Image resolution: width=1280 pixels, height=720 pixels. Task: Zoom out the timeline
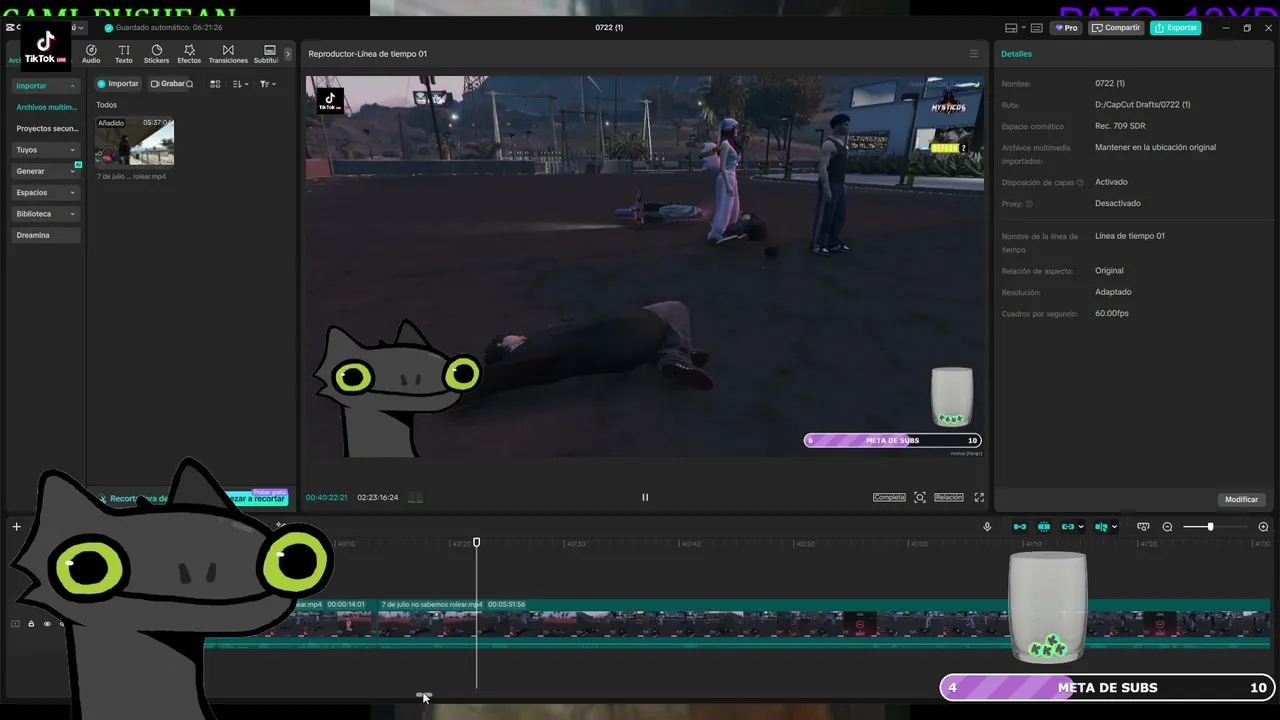click(1167, 527)
